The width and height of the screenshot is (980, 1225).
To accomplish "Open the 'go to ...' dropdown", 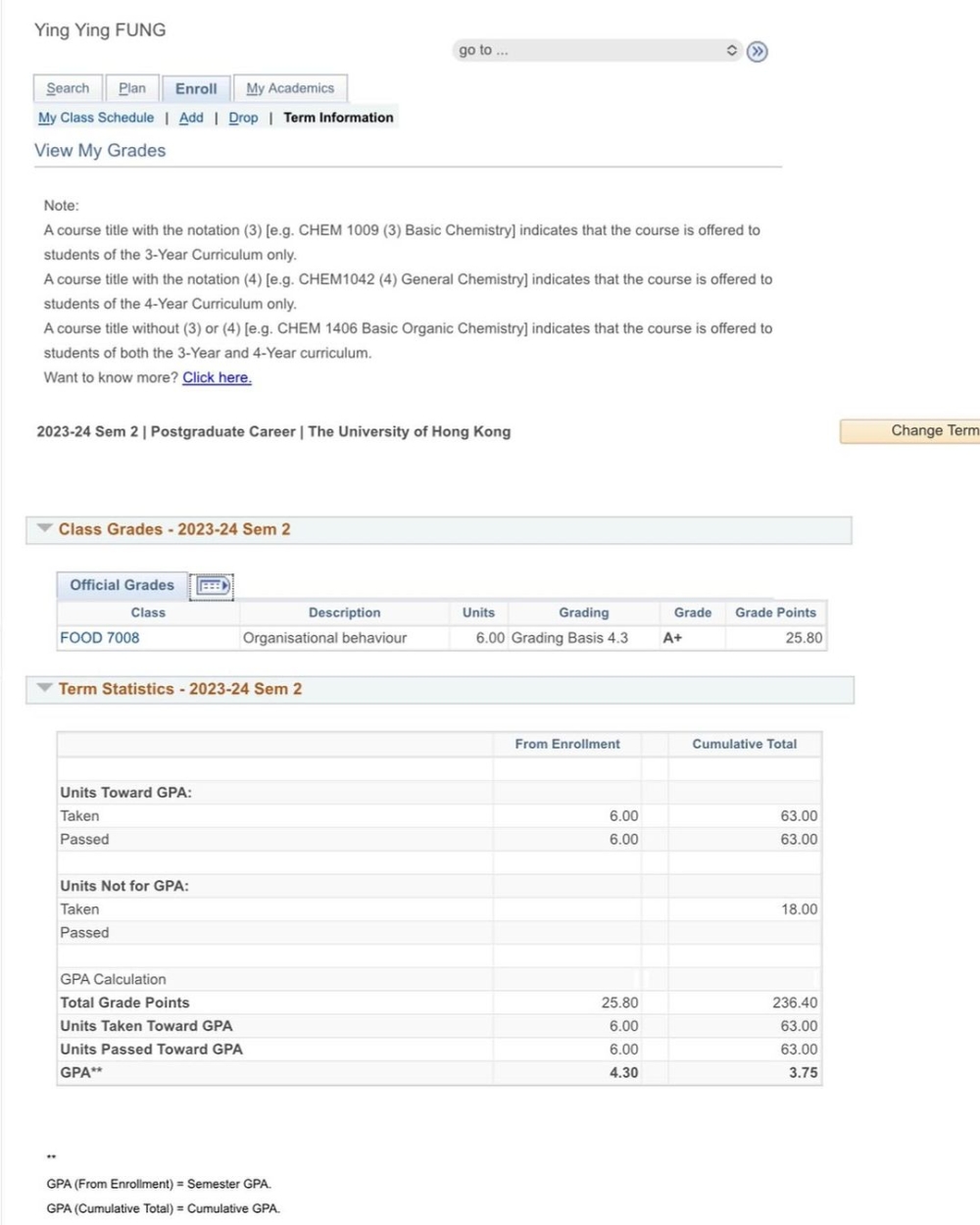I will 596,50.
